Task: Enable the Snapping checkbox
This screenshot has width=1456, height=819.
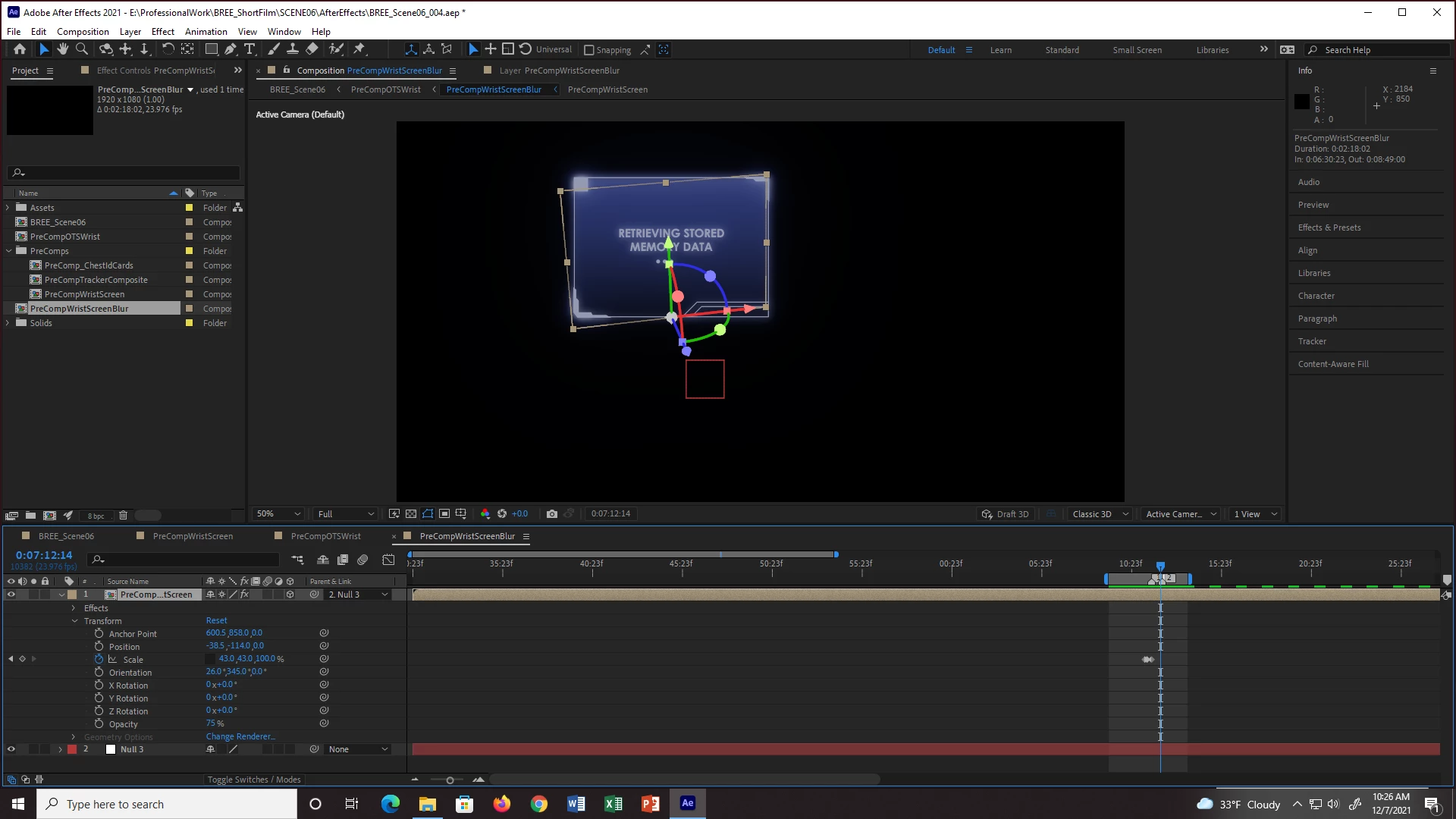Action: click(x=588, y=50)
